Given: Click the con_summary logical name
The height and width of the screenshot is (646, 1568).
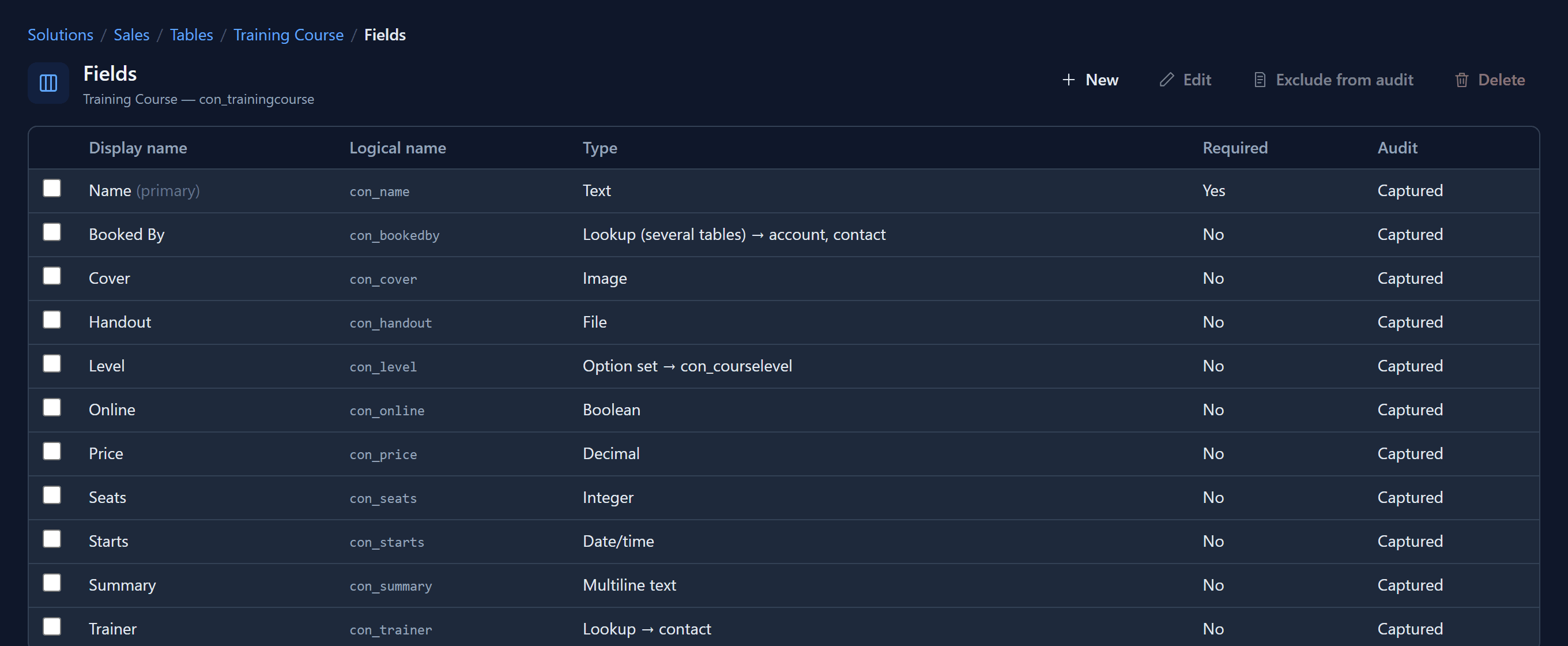Looking at the screenshot, I should coord(391,585).
